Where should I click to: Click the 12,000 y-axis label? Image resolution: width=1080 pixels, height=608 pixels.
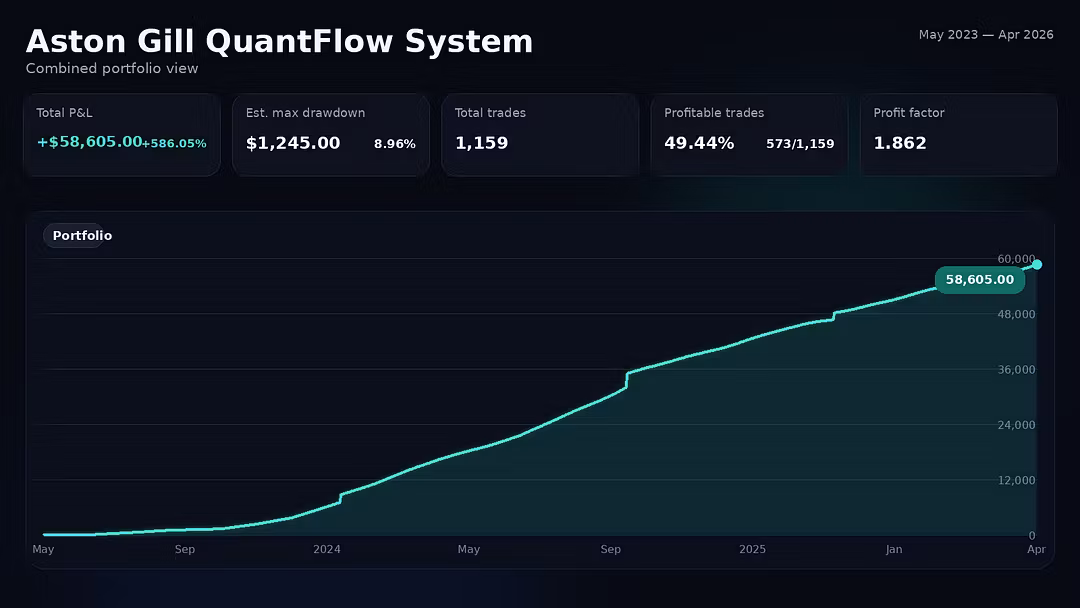(1016, 480)
